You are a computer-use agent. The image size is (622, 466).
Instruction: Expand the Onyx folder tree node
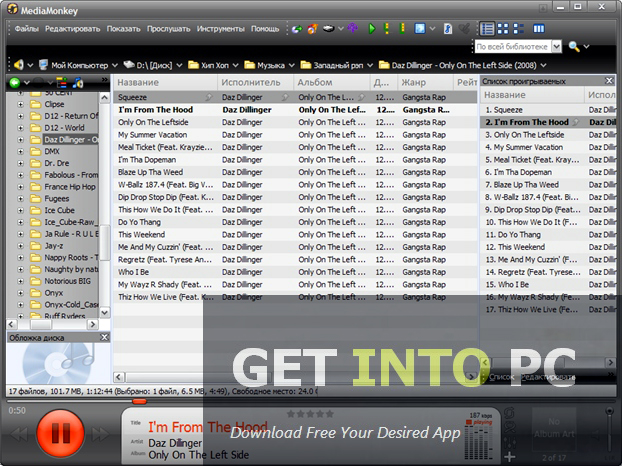tap(20, 293)
